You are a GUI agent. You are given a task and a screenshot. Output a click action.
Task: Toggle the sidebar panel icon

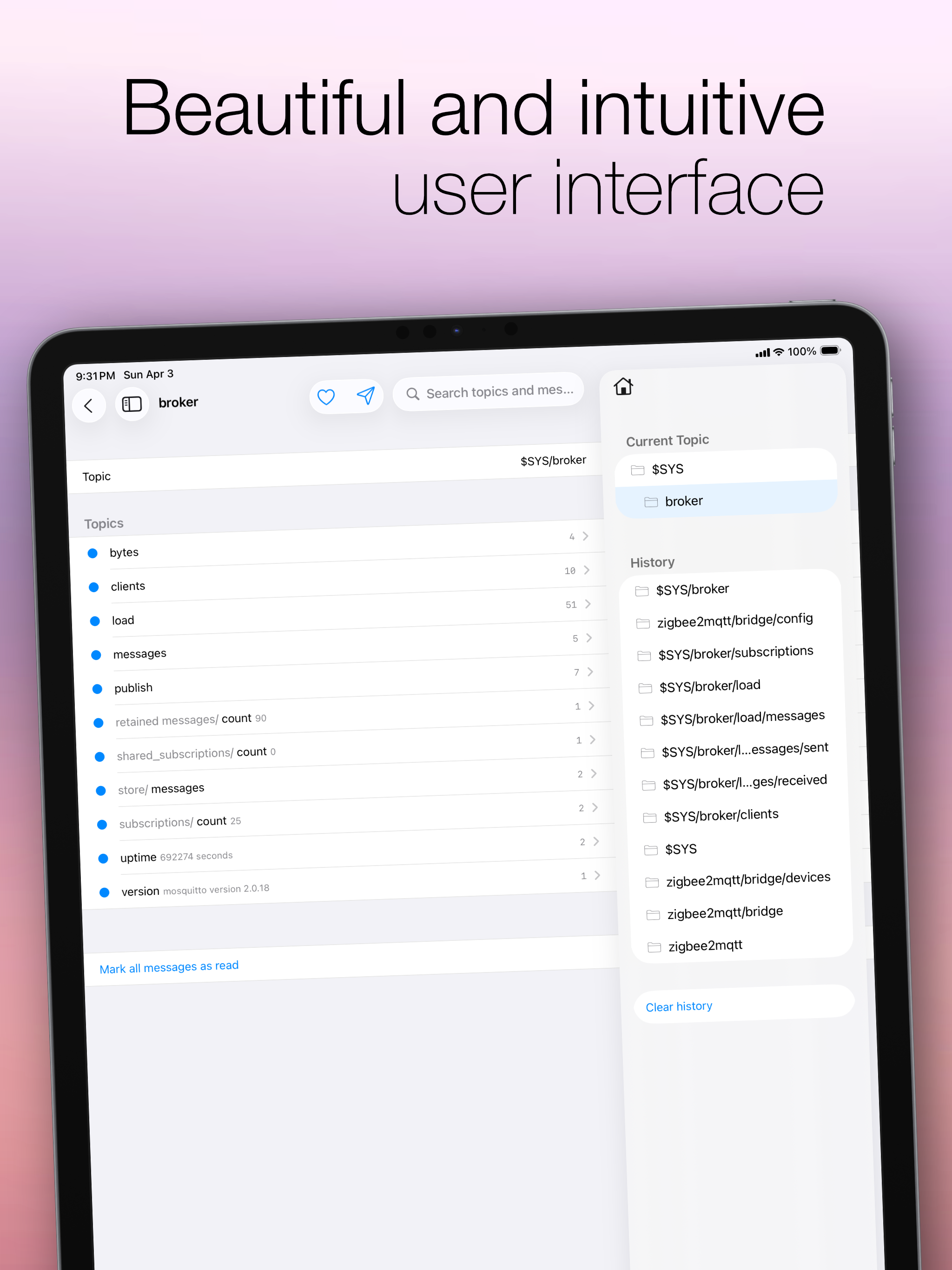132,404
